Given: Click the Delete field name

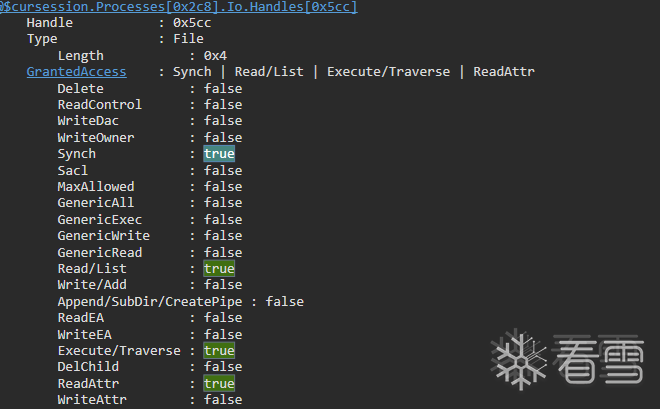Looking at the screenshot, I should [80, 89].
